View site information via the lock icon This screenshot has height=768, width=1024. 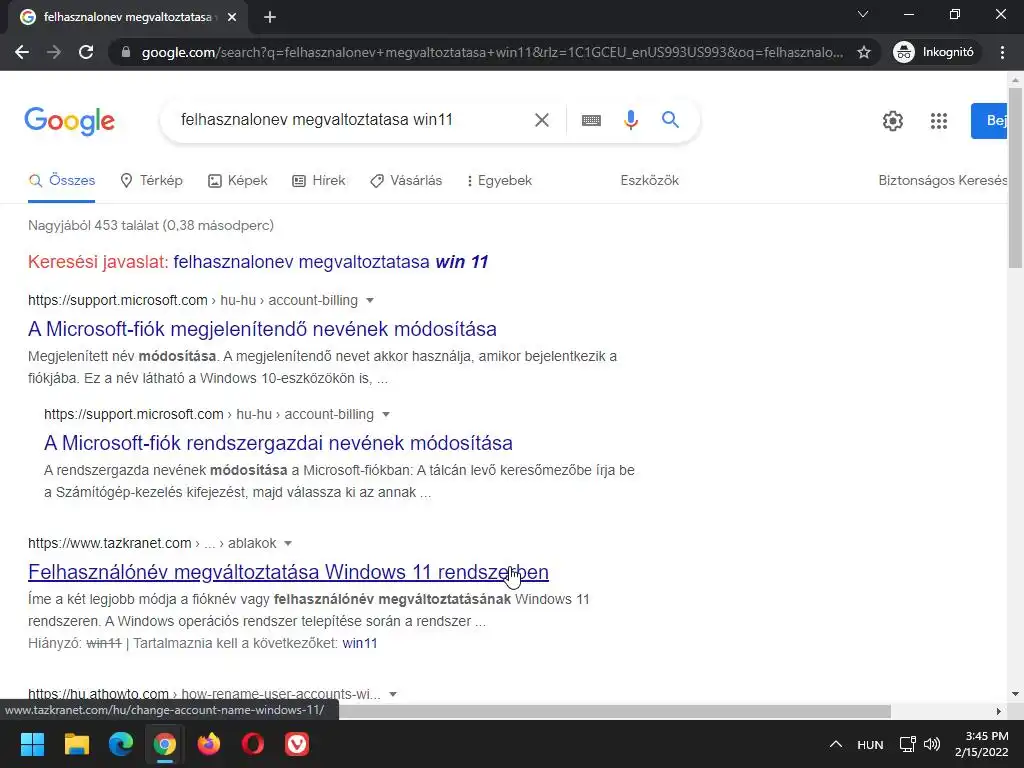click(x=126, y=52)
